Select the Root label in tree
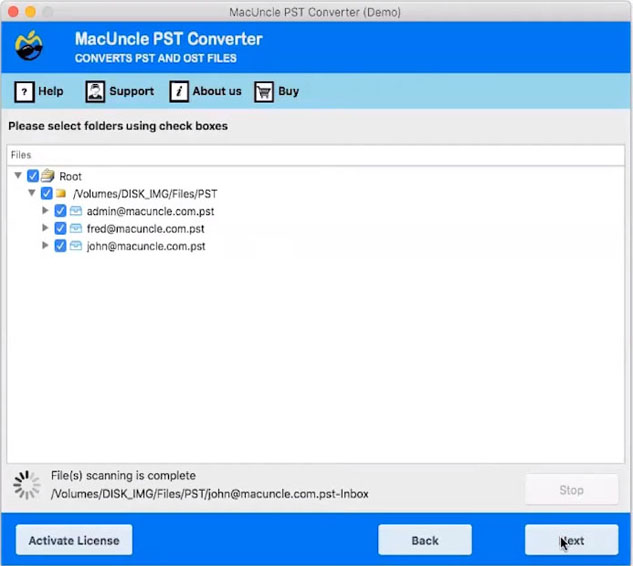Viewport: 633px width, 566px height. [x=70, y=176]
